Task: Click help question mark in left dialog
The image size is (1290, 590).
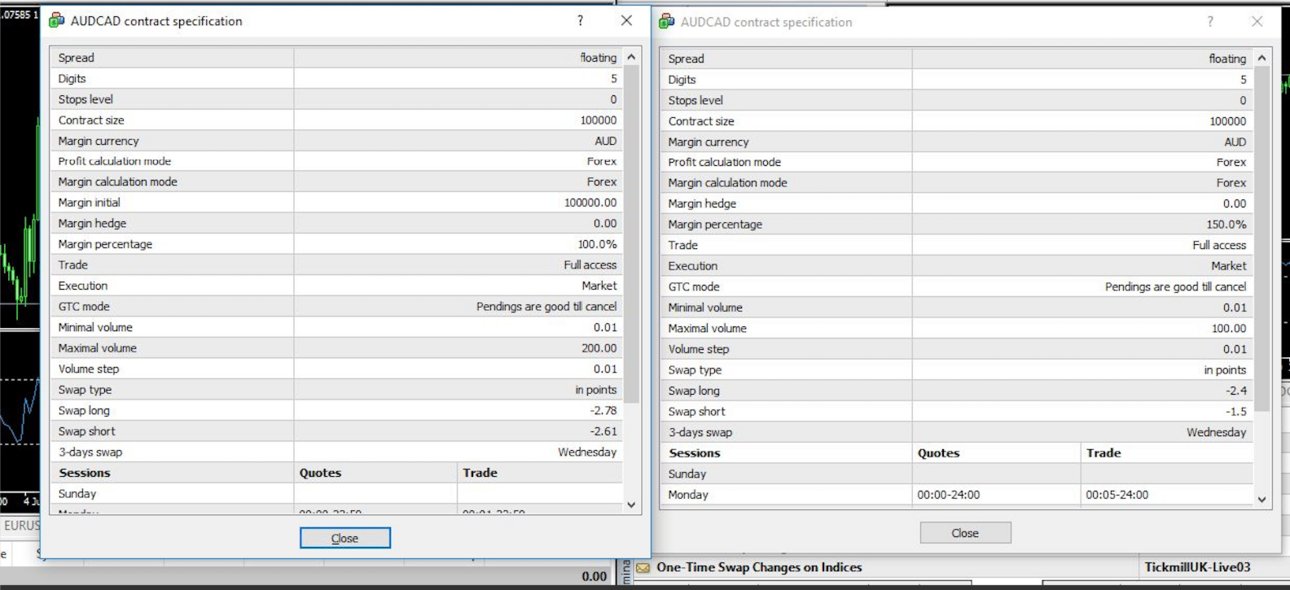Action: [x=580, y=21]
